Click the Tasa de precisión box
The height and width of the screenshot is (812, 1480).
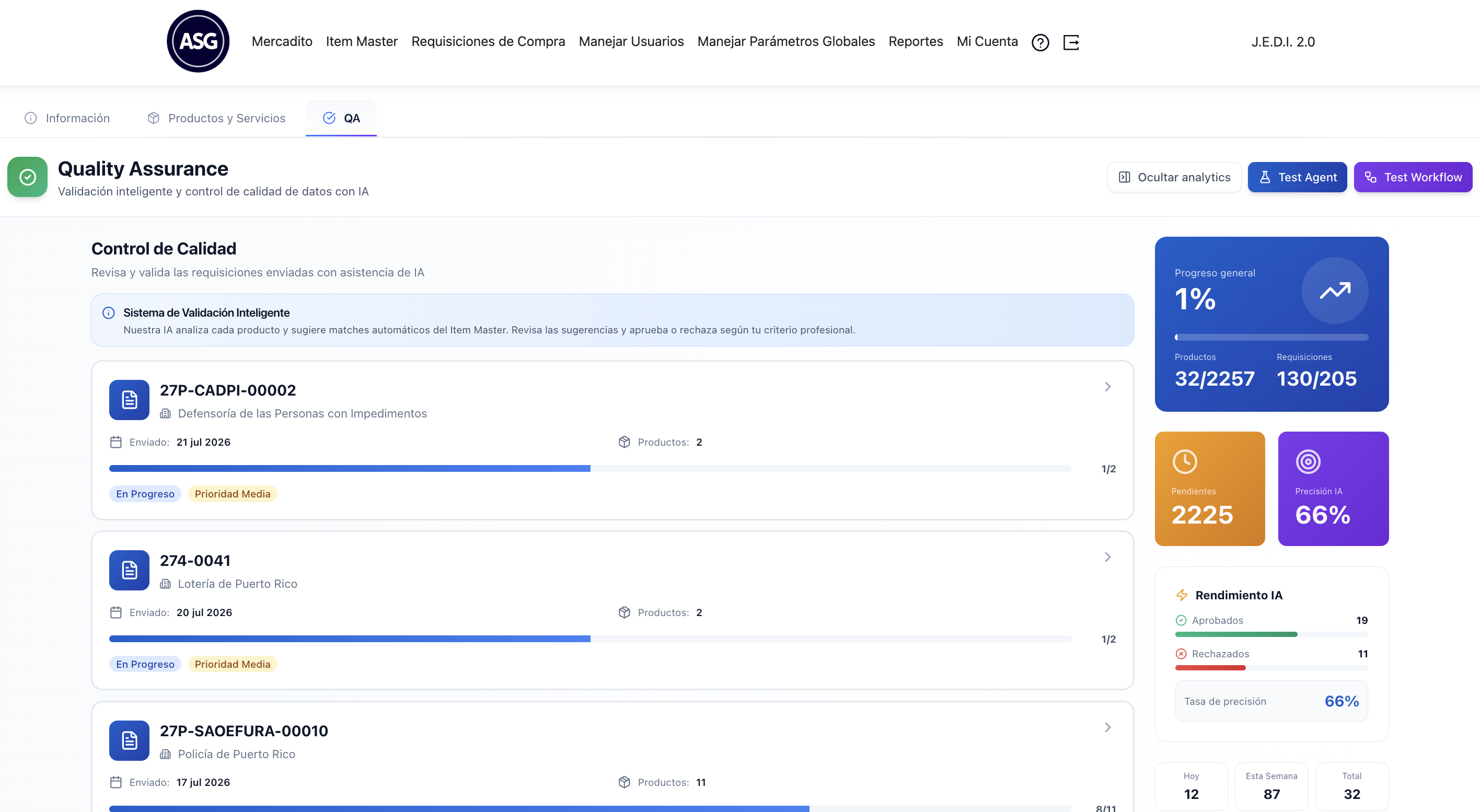[x=1271, y=701]
